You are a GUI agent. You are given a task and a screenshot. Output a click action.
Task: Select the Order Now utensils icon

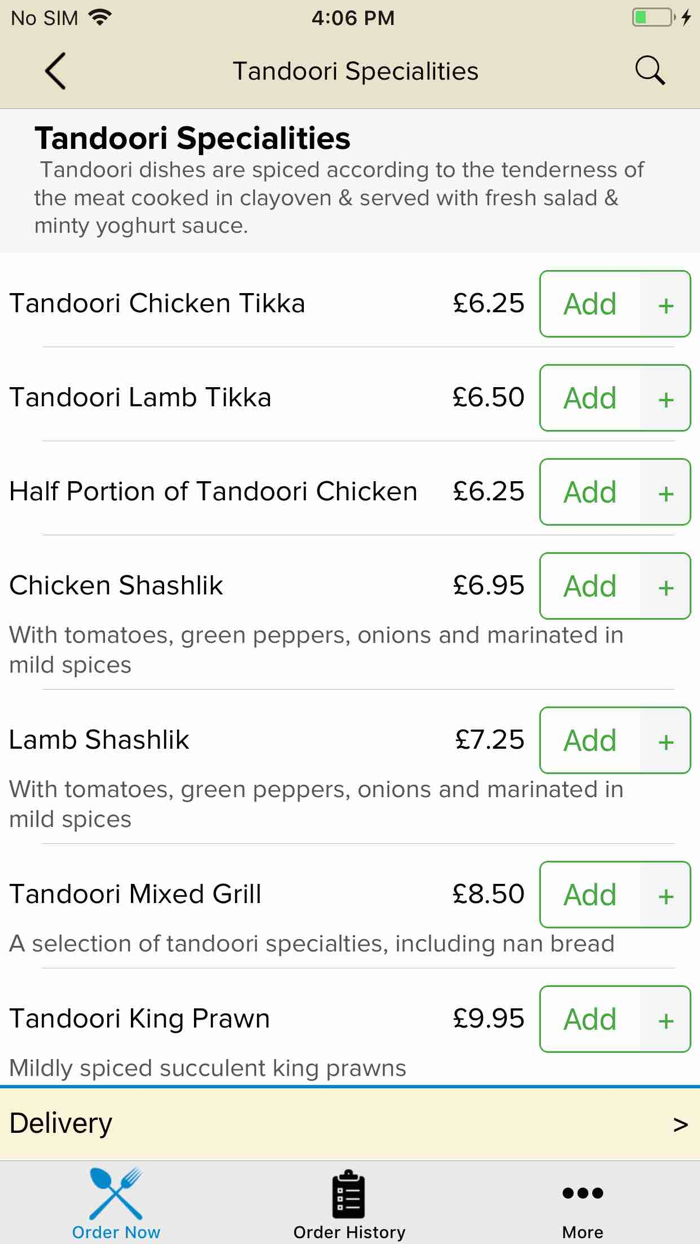coord(115,1192)
